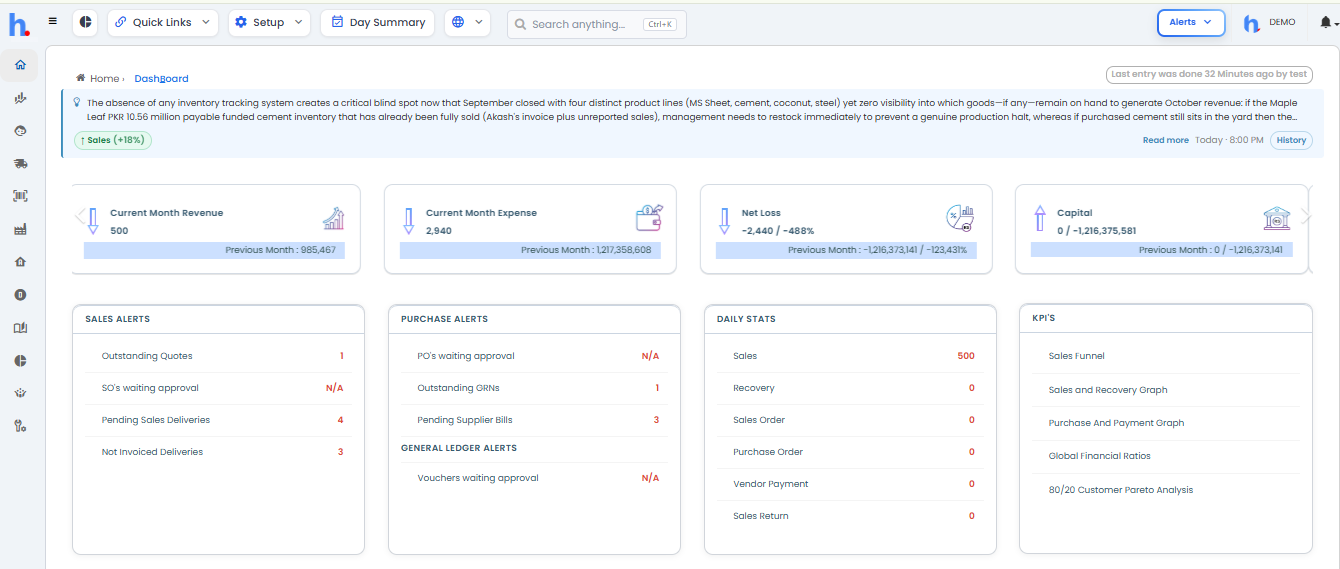This screenshot has width=1340, height=569.
Task: Open the wrench tools sidebar icon
Action: click(20, 426)
